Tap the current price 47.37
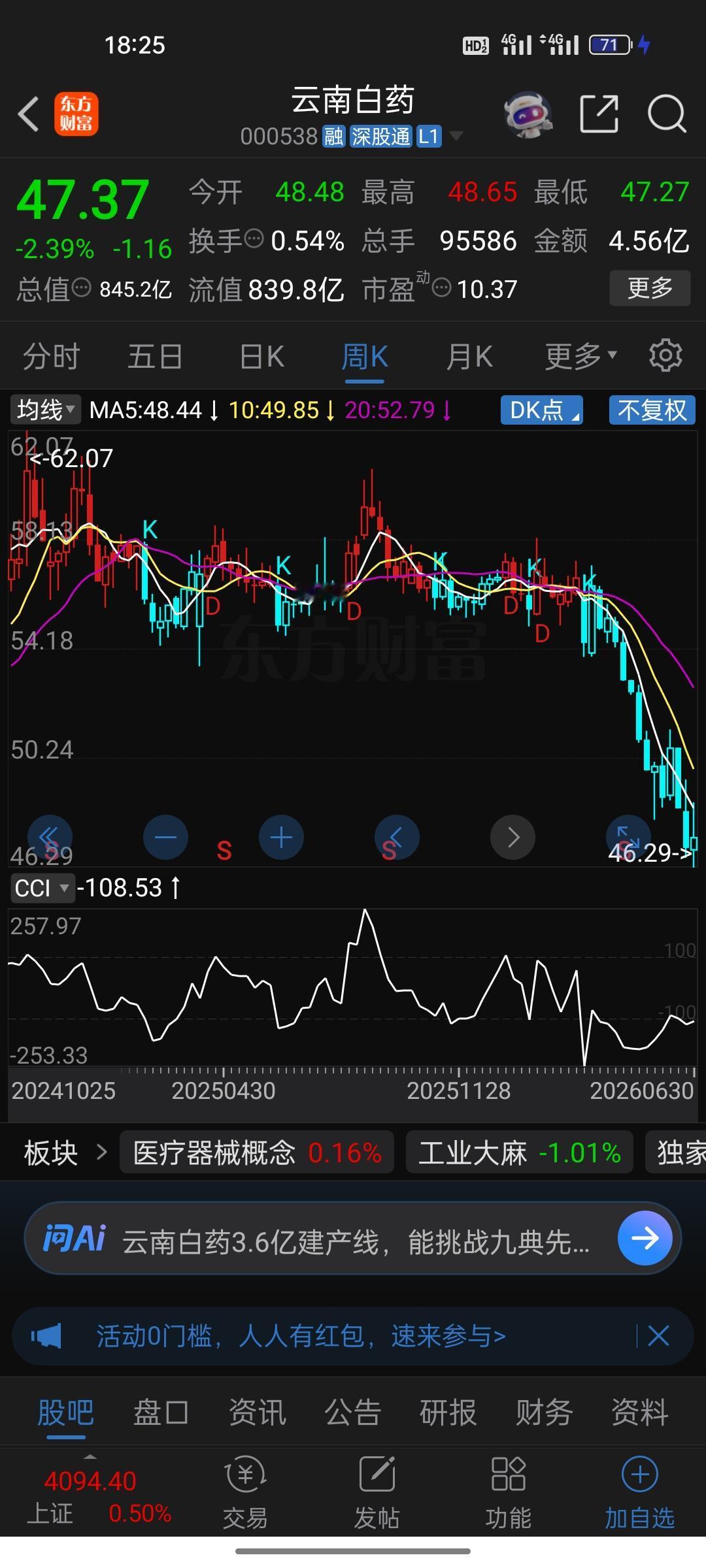Viewport: 706px width, 1568px height. pos(83,200)
